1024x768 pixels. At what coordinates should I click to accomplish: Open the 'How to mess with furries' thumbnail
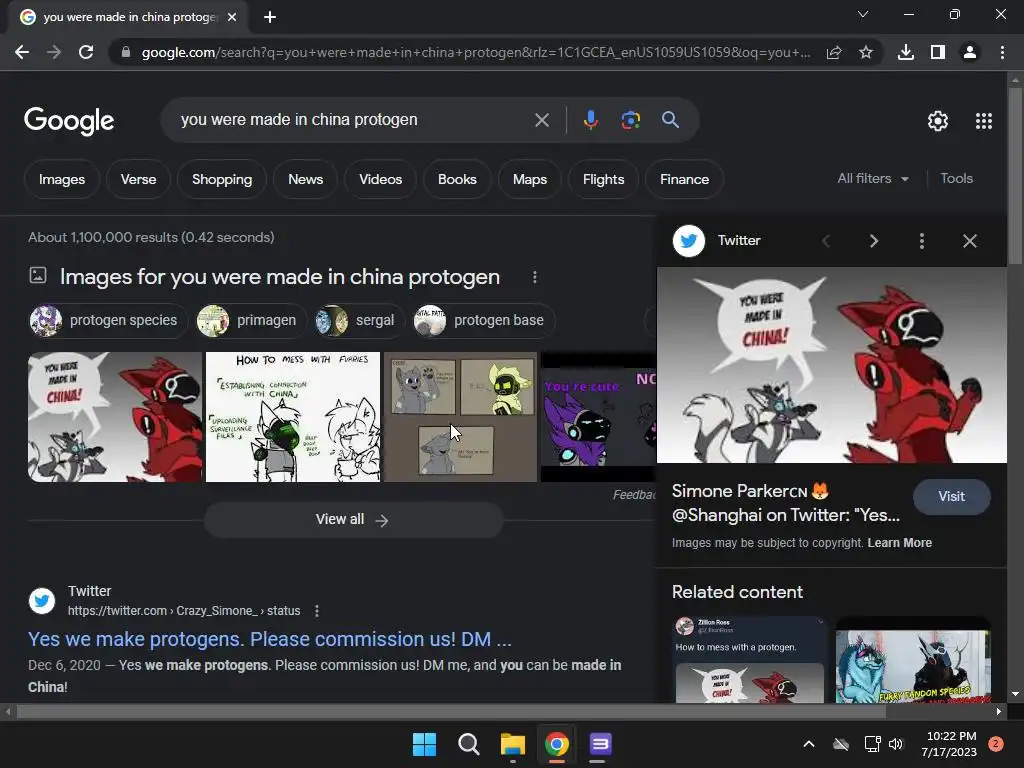(293, 417)
